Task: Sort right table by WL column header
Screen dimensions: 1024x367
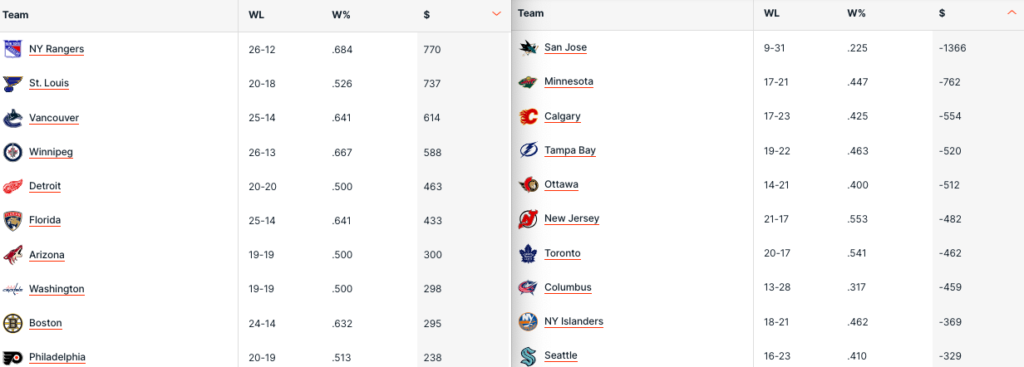Action: tap(771, 13)
